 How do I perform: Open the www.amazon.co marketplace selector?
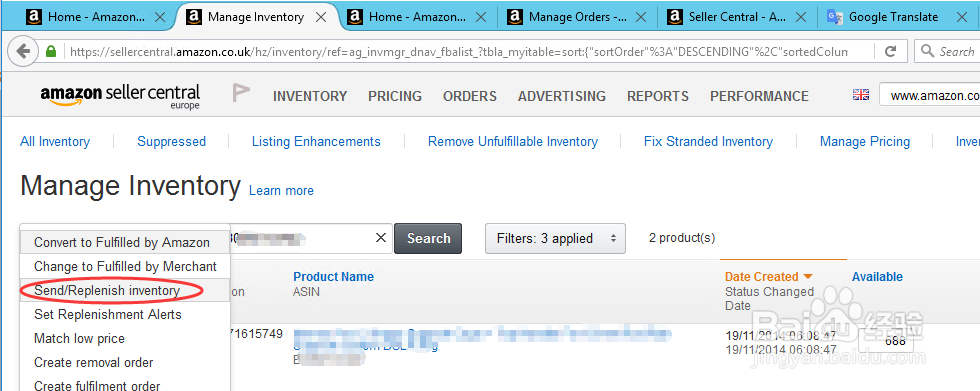[930, 96]
